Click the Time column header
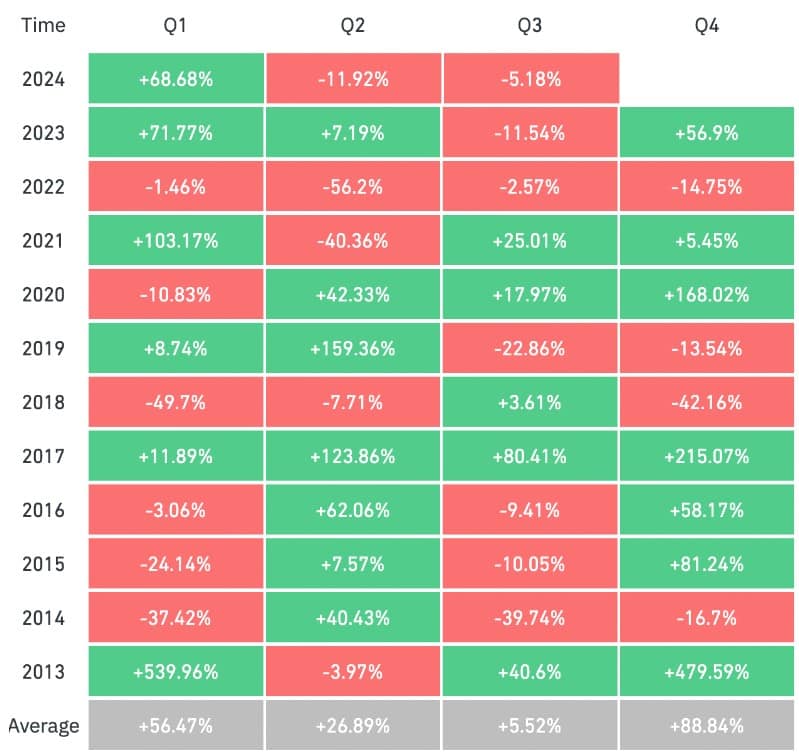This screenshot has width=799, height=755. [43, 25]
